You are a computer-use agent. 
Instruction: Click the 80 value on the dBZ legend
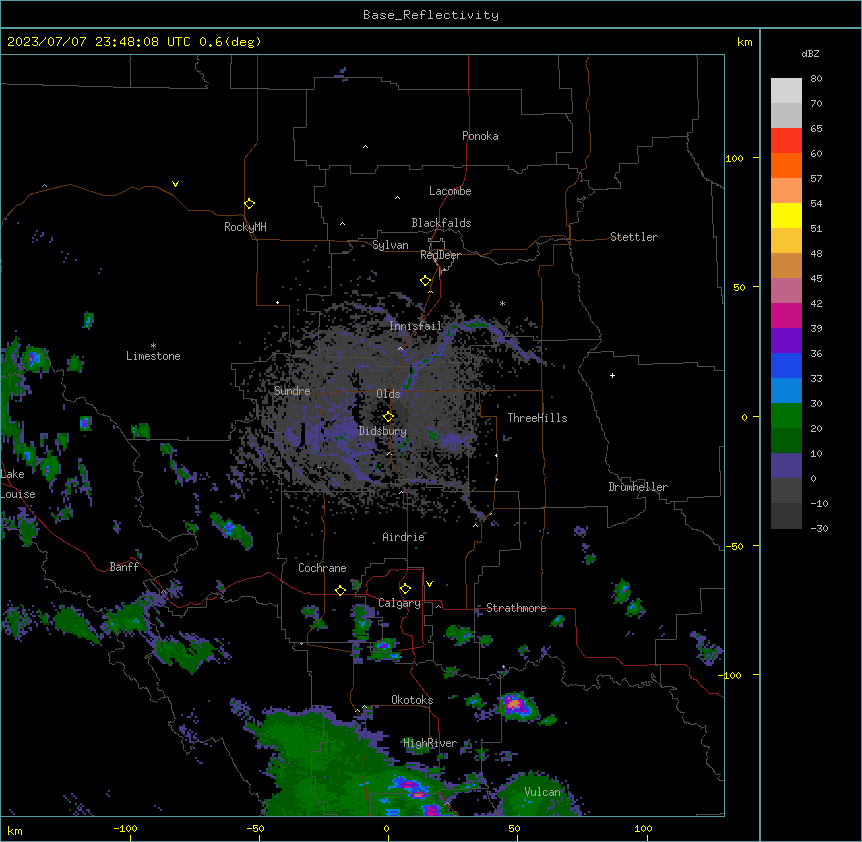(x=816, y=79)
